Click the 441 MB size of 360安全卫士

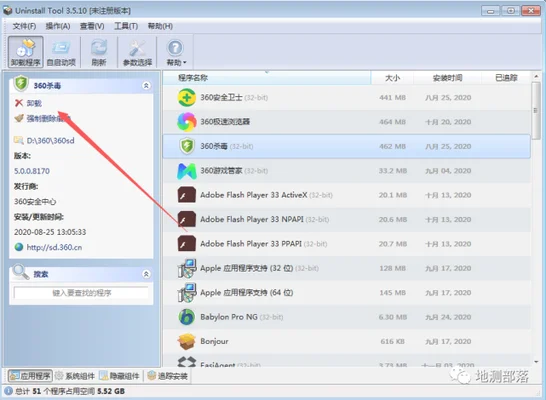392,97
